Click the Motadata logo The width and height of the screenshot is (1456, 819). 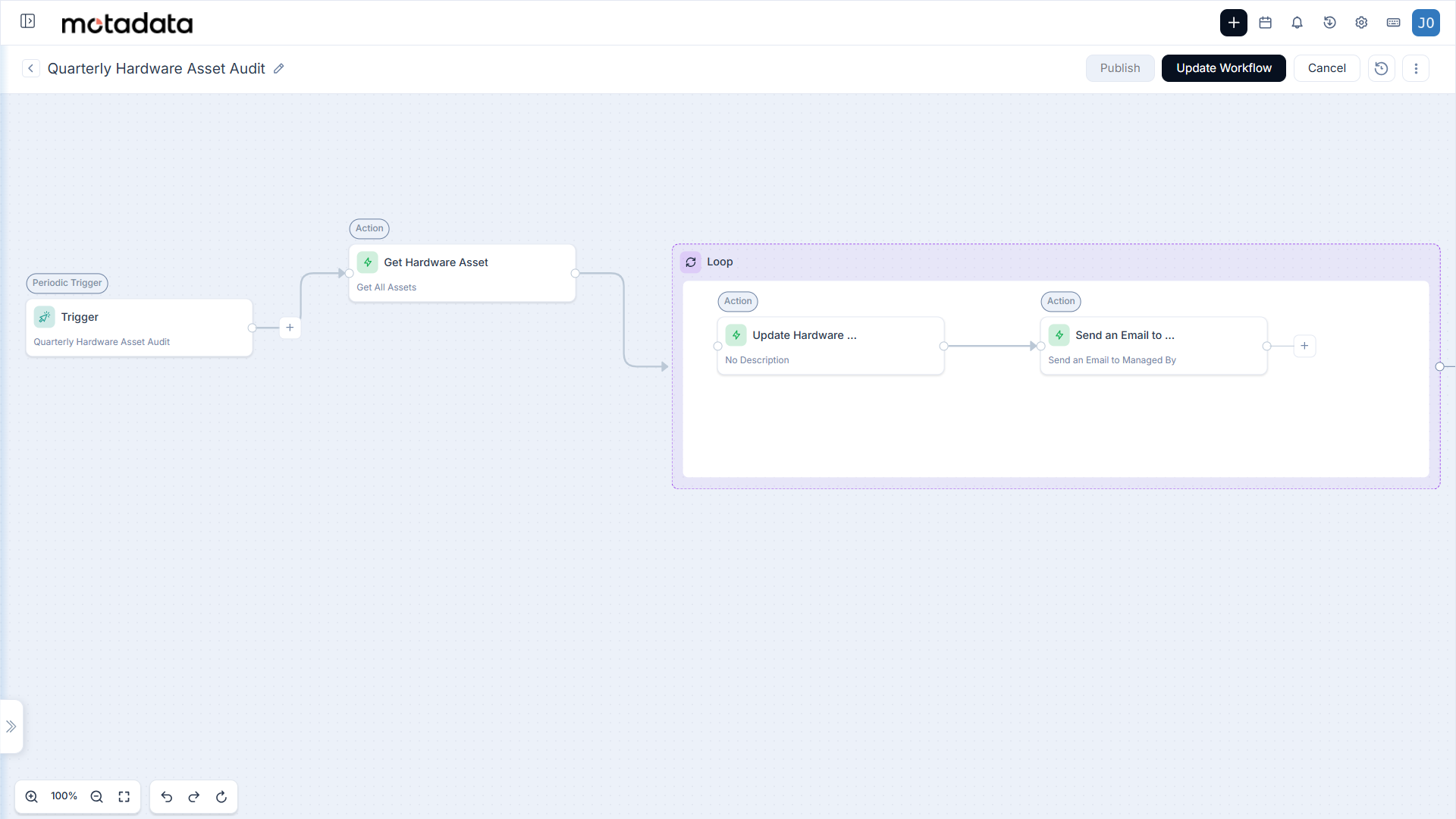pos(127,24)
